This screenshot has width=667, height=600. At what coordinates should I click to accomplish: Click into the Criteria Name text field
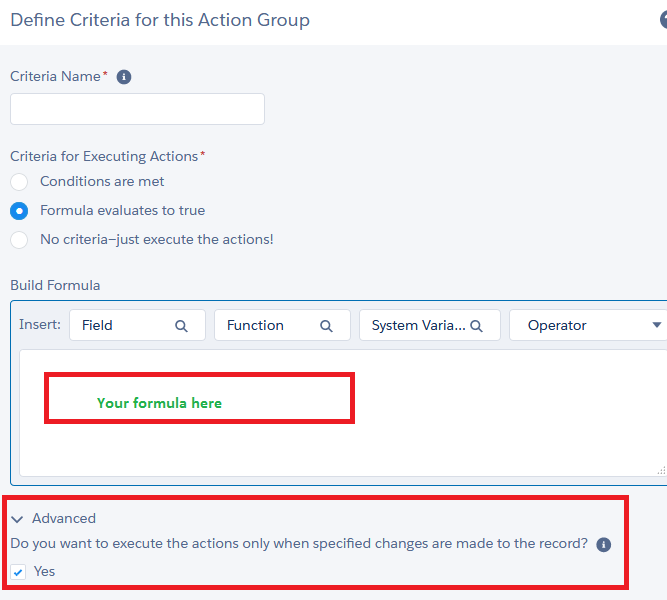click(137, 109)
